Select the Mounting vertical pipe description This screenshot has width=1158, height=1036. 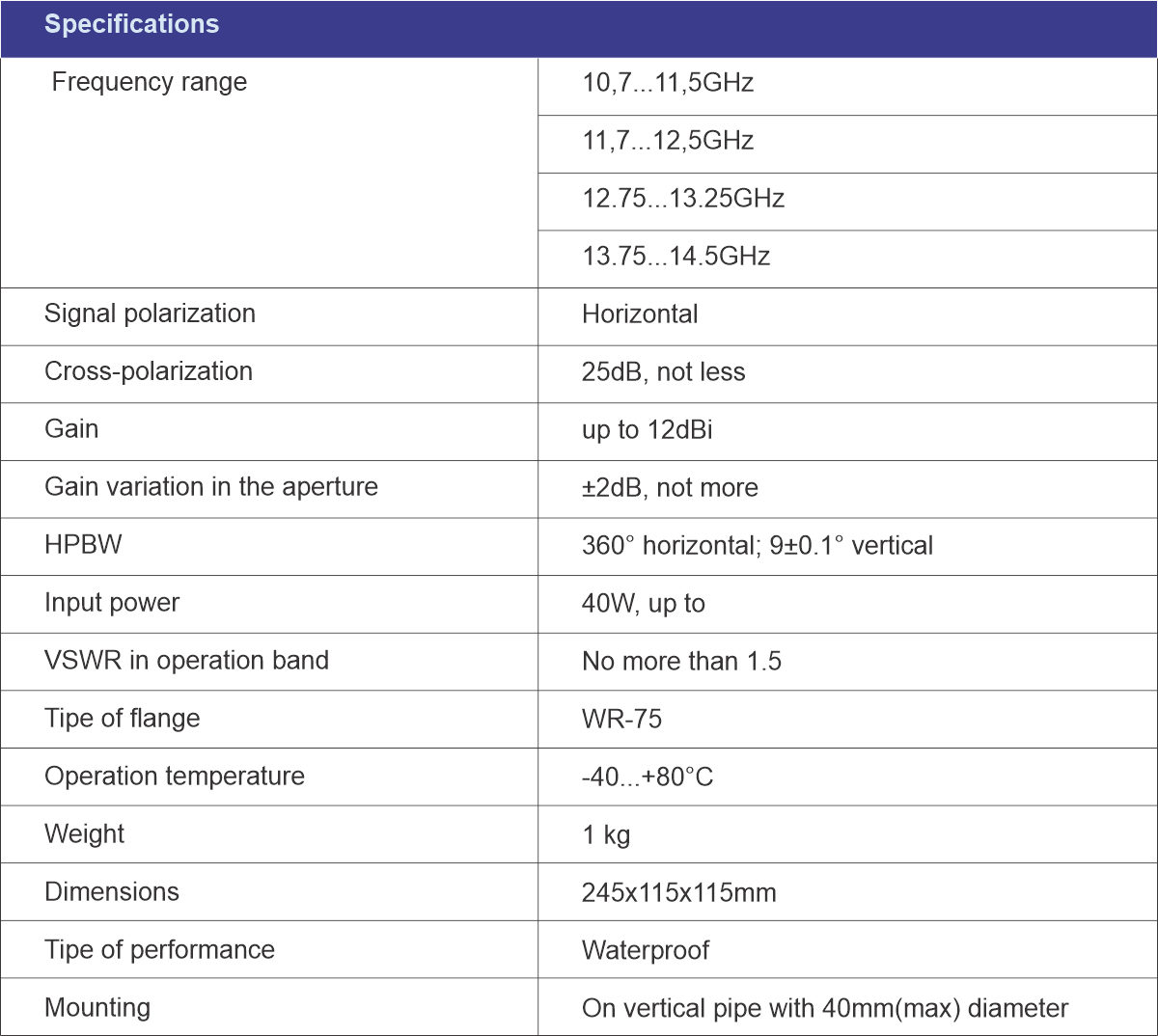coord(824,1009)
